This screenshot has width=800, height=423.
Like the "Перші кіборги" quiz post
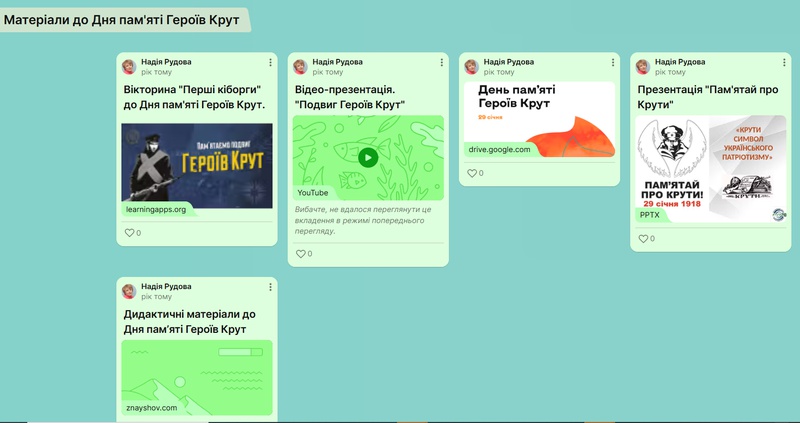129,233
